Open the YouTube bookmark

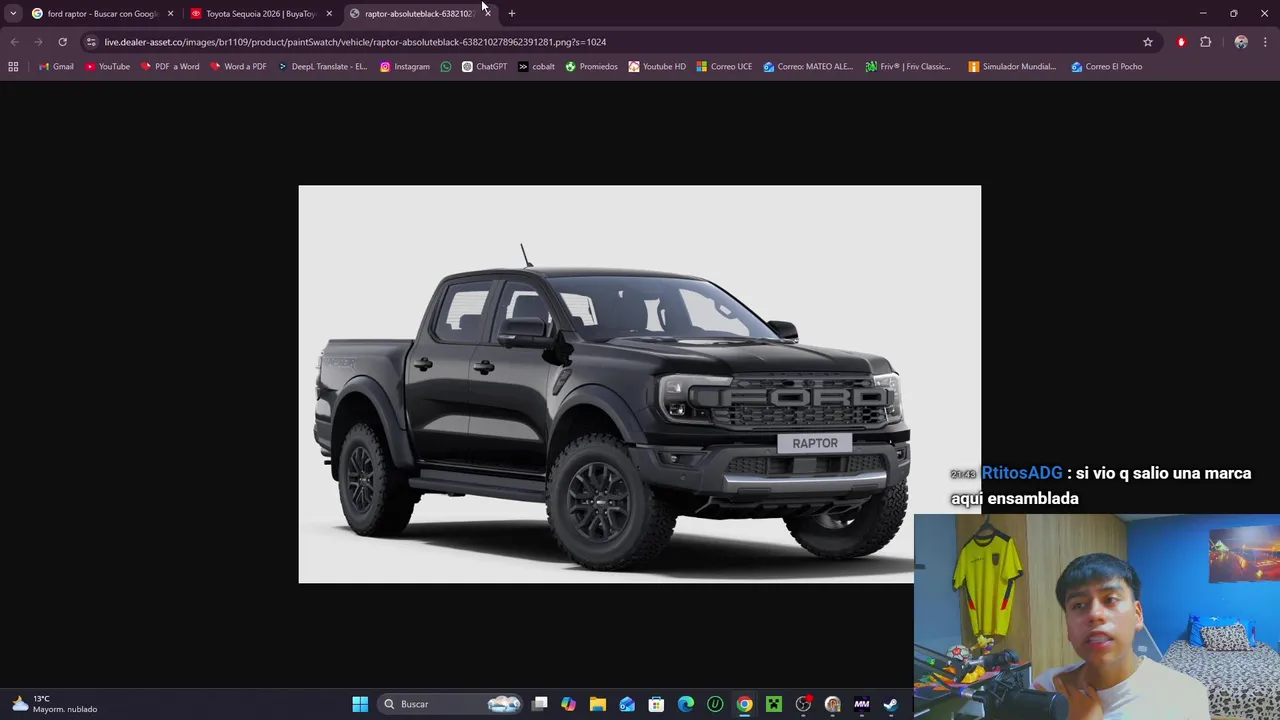click(x=107, y=67)
